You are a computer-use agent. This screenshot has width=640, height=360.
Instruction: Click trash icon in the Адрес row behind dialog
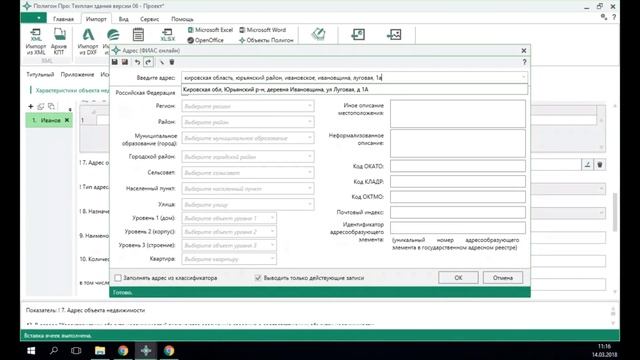pyautogui.click(x=600, y=165)
